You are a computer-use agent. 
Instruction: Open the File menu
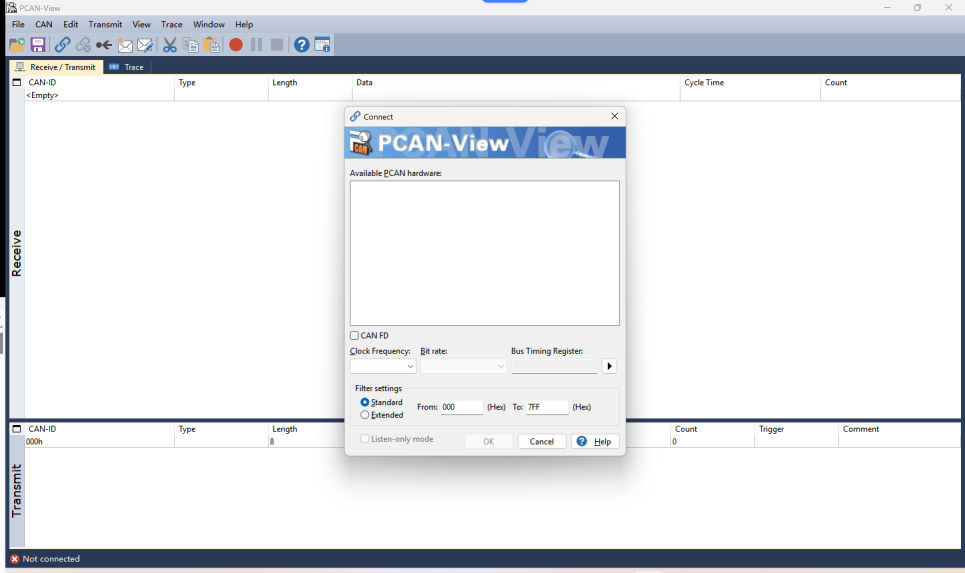[18, 24]
